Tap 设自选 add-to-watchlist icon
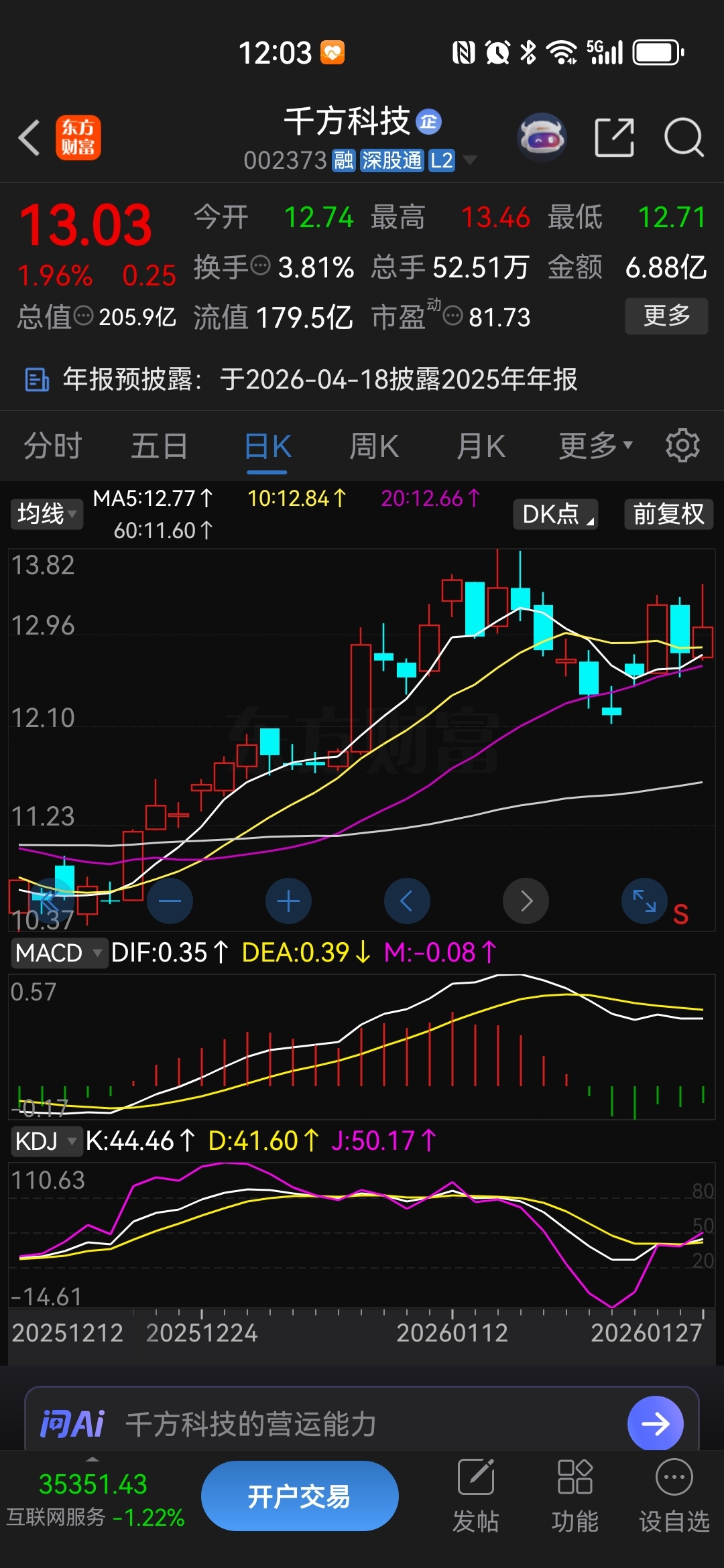The image size is (724, 1568). pyautogui.click(x=674, y=1496)
